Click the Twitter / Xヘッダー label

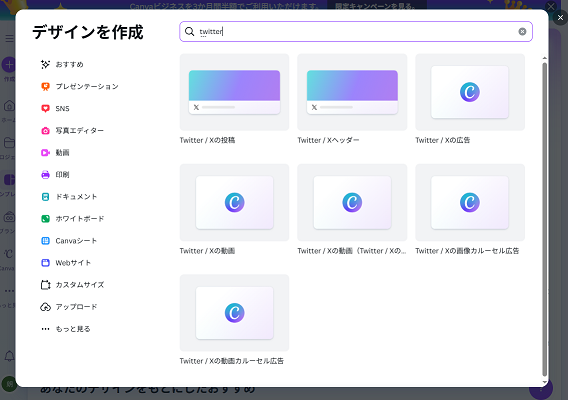pos(328,141)
